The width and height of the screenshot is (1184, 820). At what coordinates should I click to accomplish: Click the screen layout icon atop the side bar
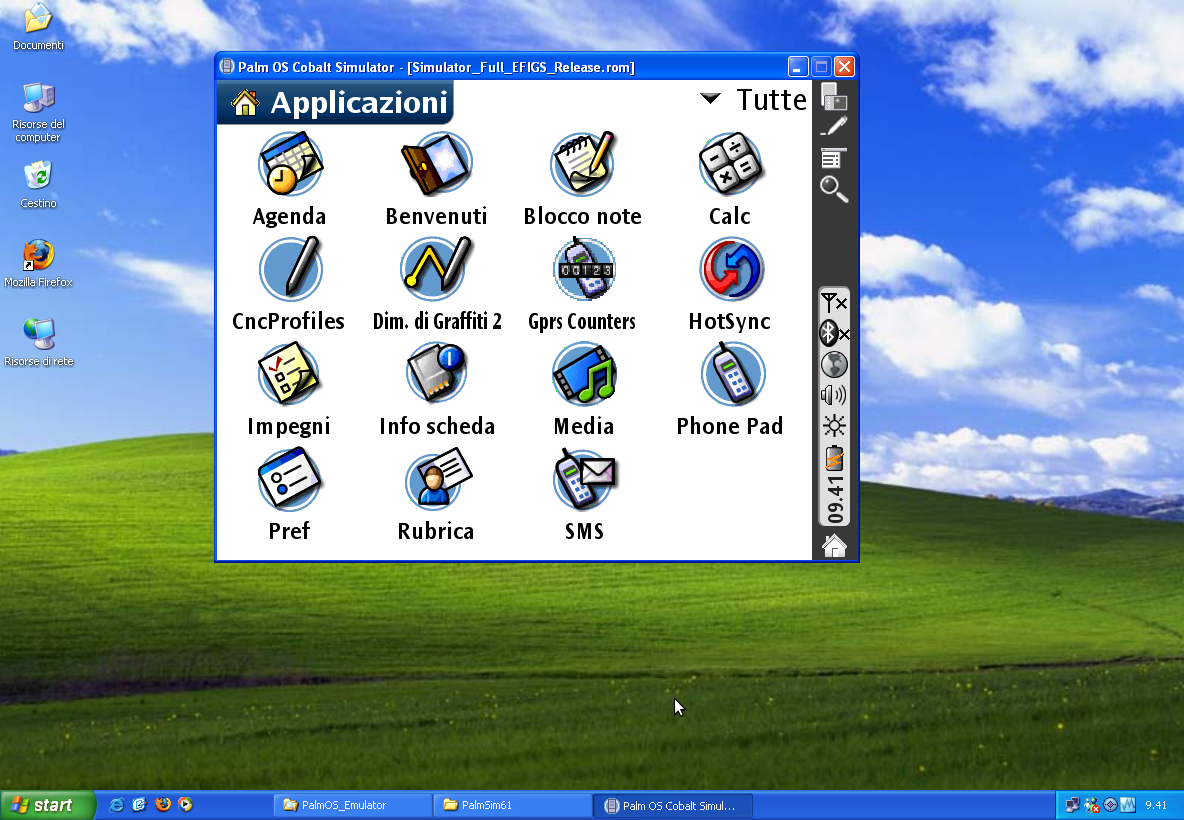834,97
